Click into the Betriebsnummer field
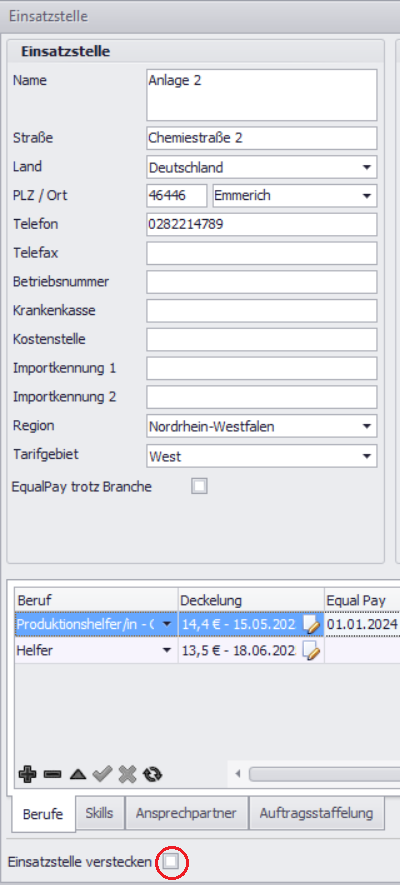The height and width of the screenshot is (885, 400). point(262,282)
